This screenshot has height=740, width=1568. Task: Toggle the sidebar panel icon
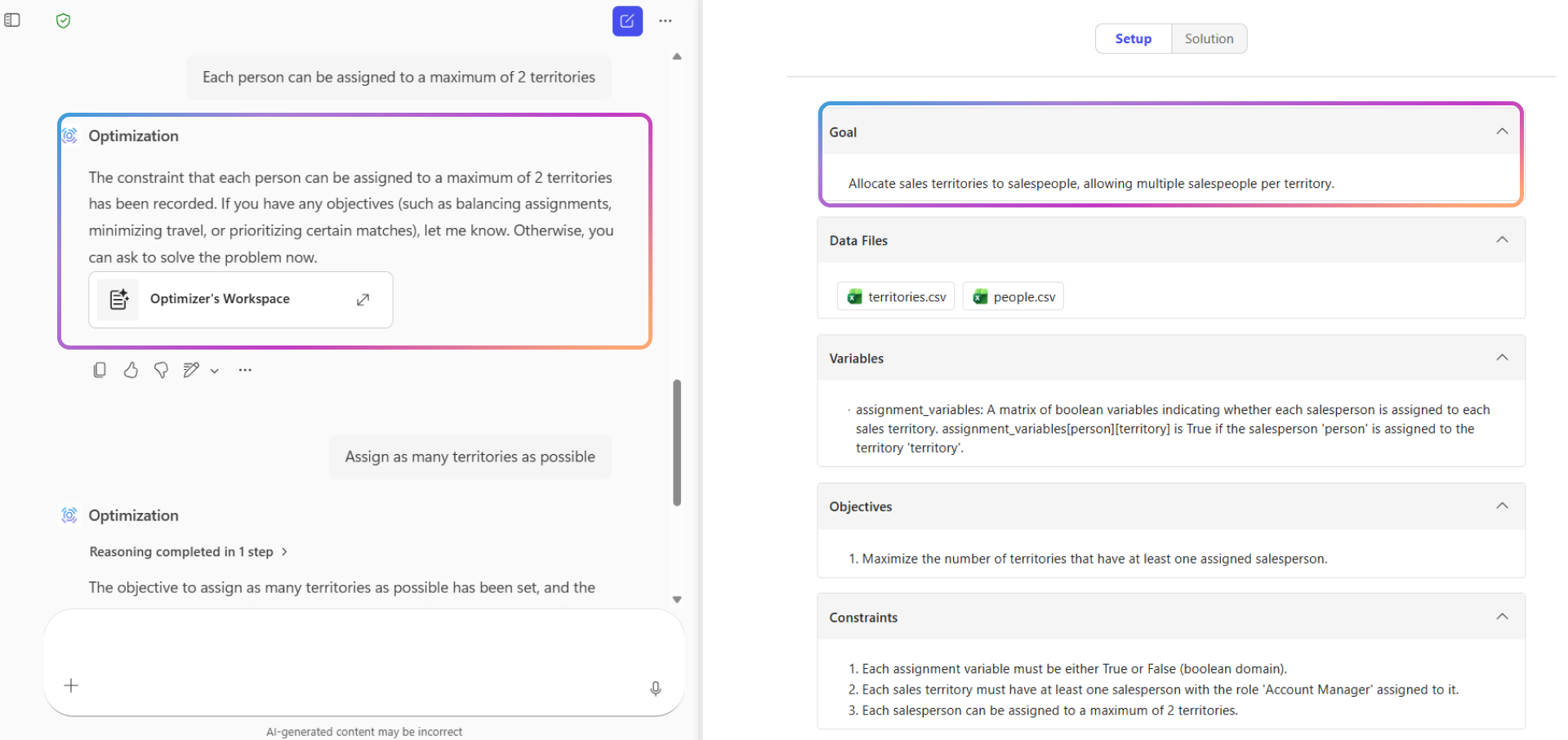click(12, 20)
